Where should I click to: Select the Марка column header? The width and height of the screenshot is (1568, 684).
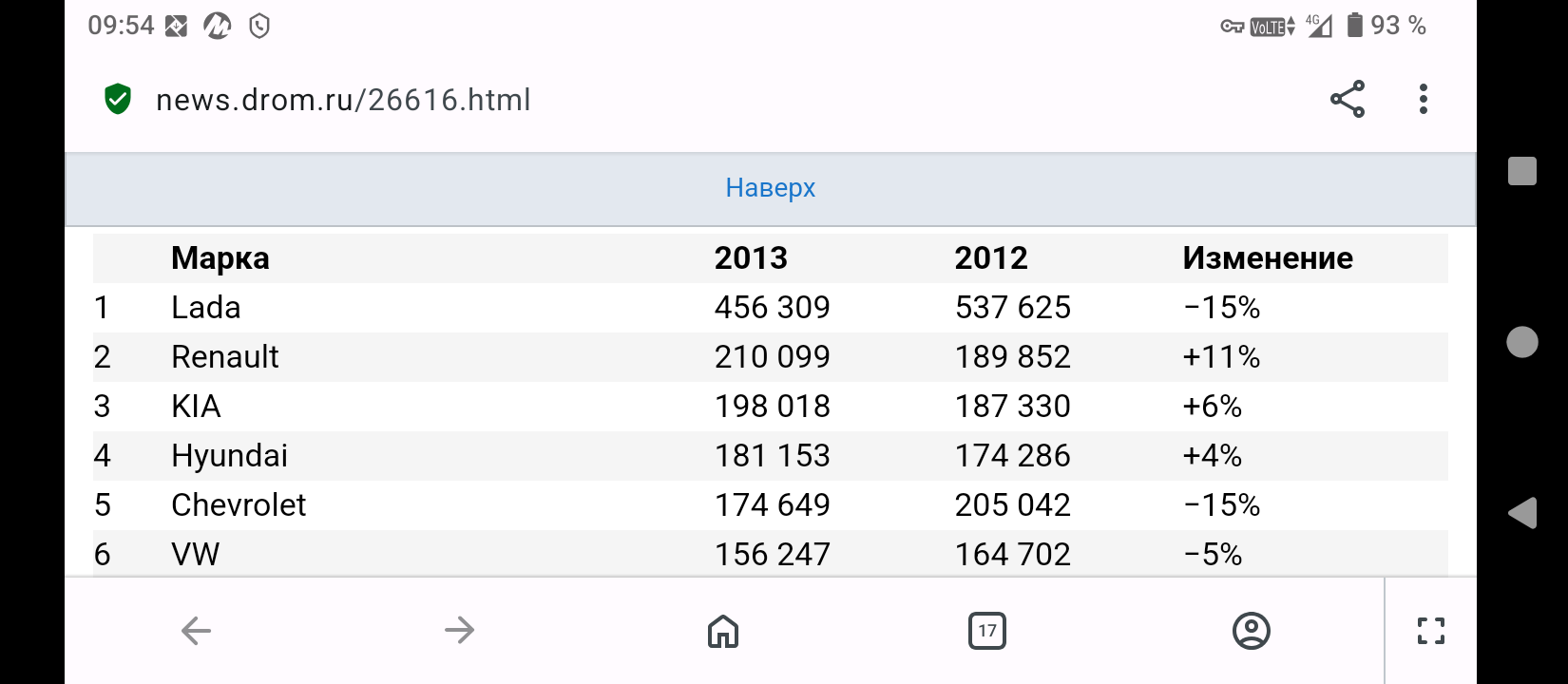point(220,258)
